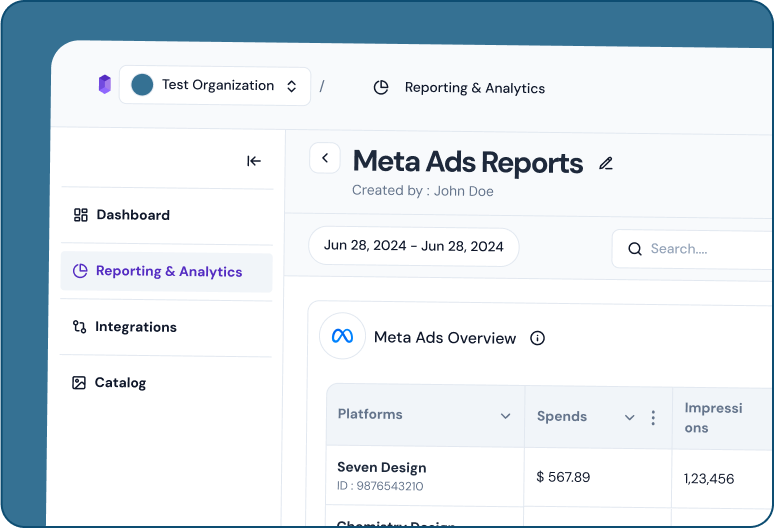Click the Meta Ads Overview title
This screenshot has height=528, width=774.
pos(445,338)
